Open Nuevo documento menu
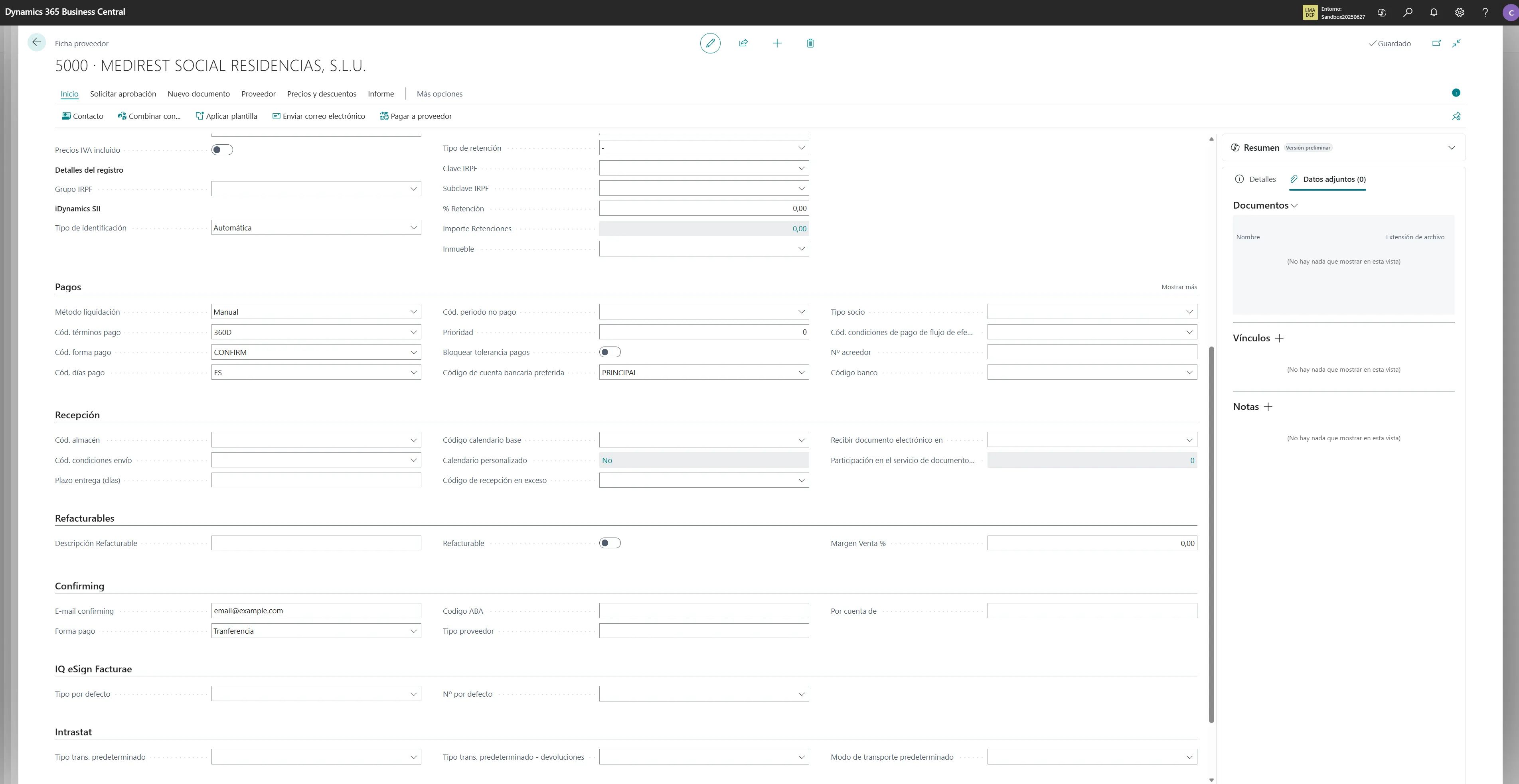1519x784 pixels. pyautogui.click(x=199, y=94)
